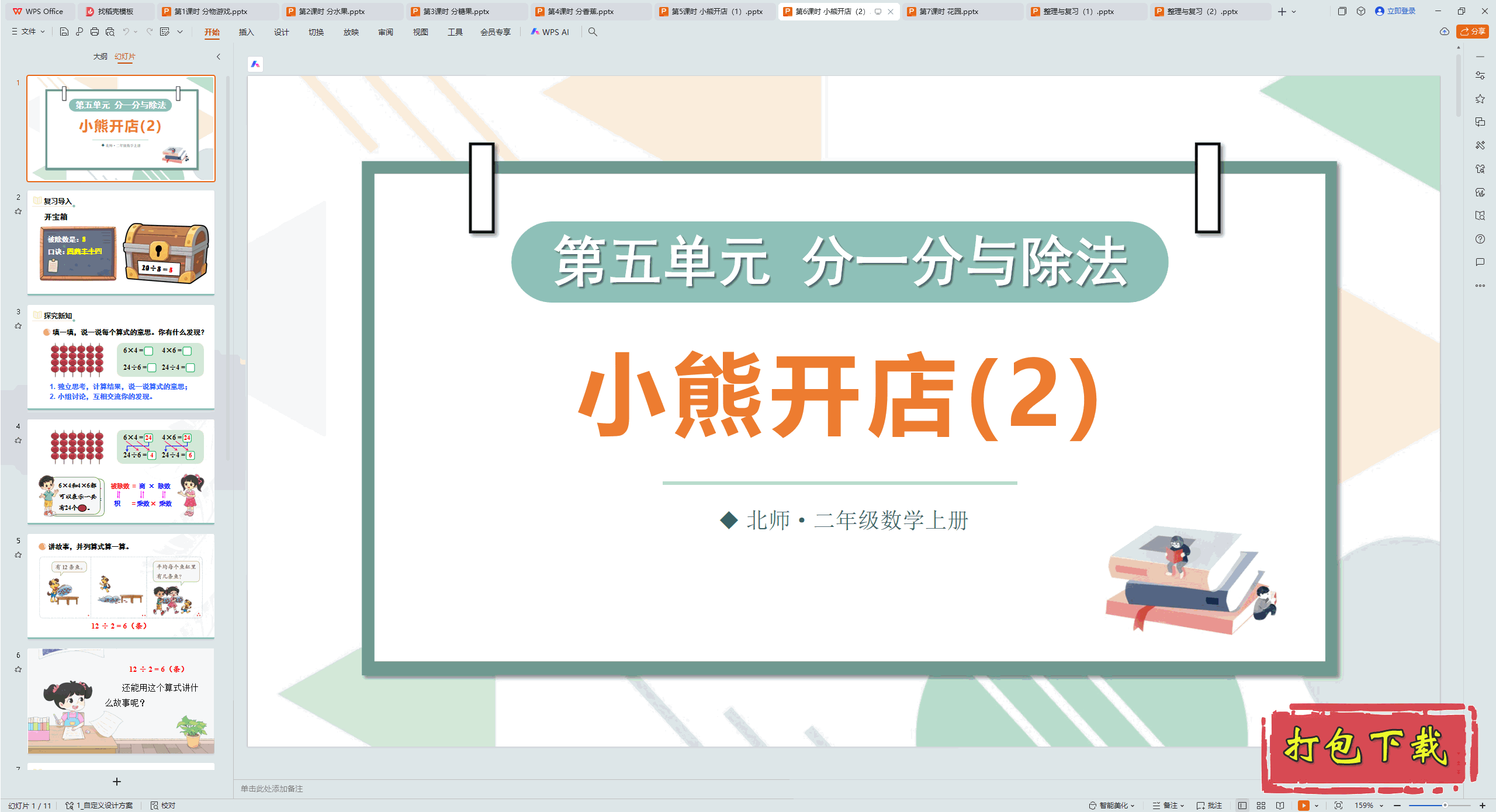The width and height of the screenshot is (1496, 812).
Task: Select slide 3 探究新知 thumbnail
Action: (x=121, y=357)
